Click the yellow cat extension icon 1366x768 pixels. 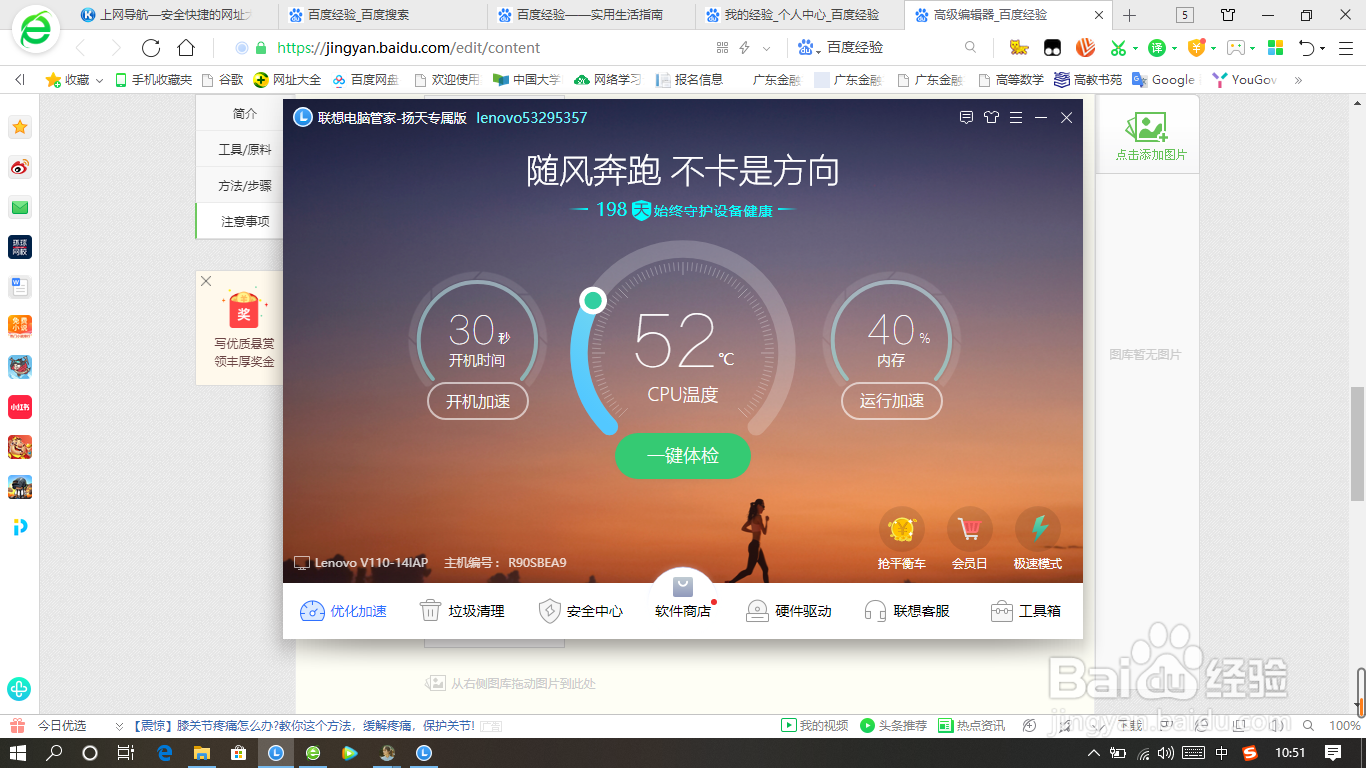[1019, 48]
